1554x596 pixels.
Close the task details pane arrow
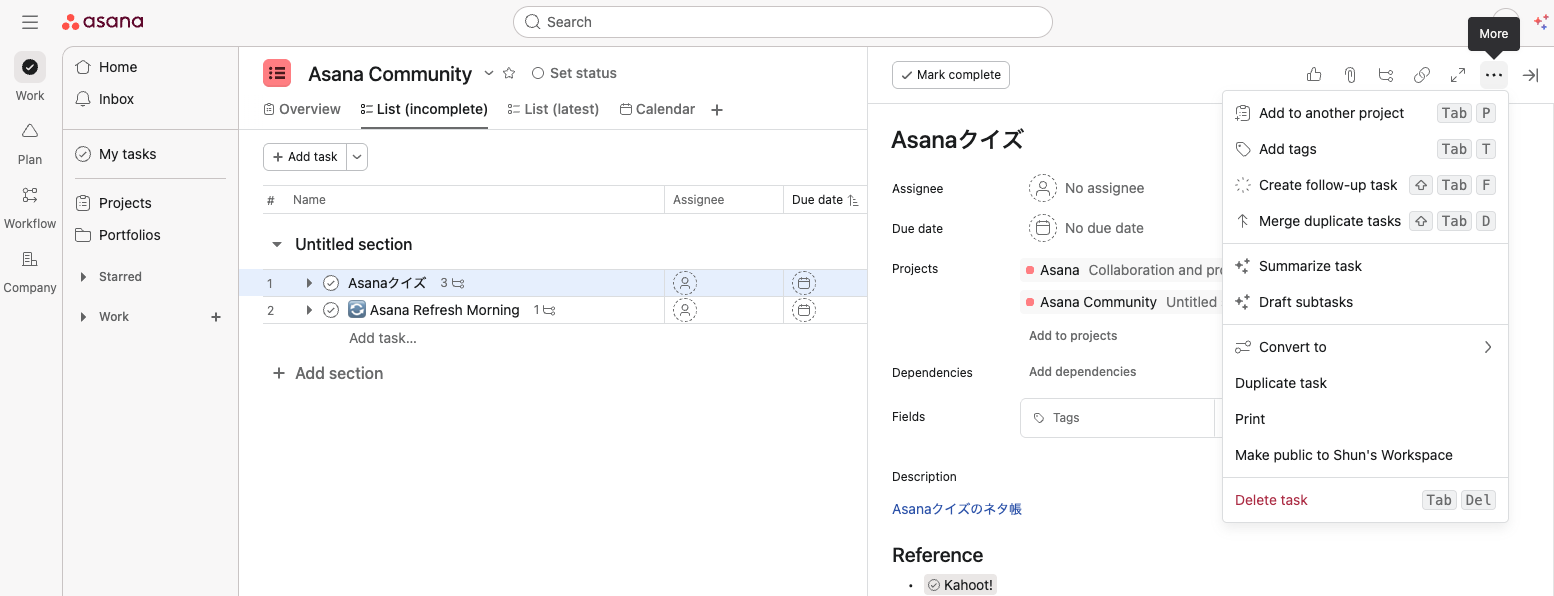(x=1530, y=75)
